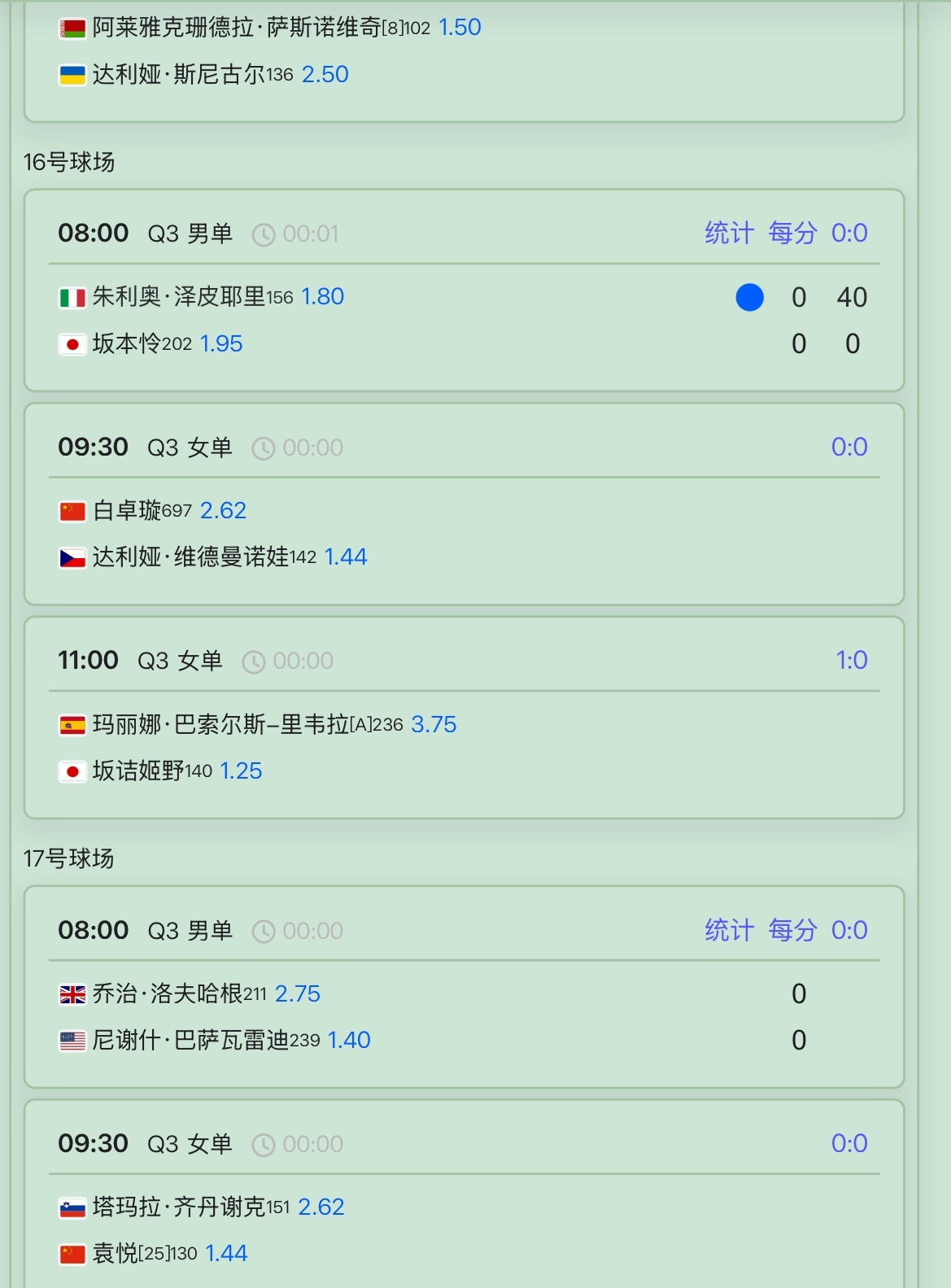Open 每分 for the Court 16 men's singles match
951x1288 pixels.
pos(792,234)
